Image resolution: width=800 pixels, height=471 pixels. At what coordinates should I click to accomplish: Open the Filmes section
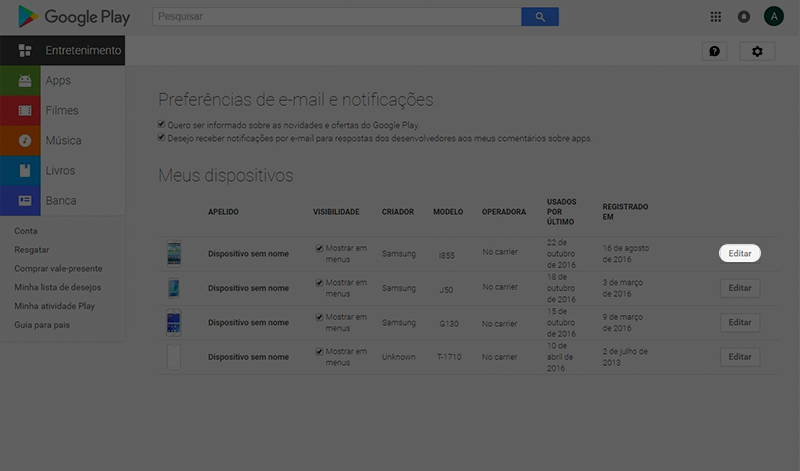point(61,111)
